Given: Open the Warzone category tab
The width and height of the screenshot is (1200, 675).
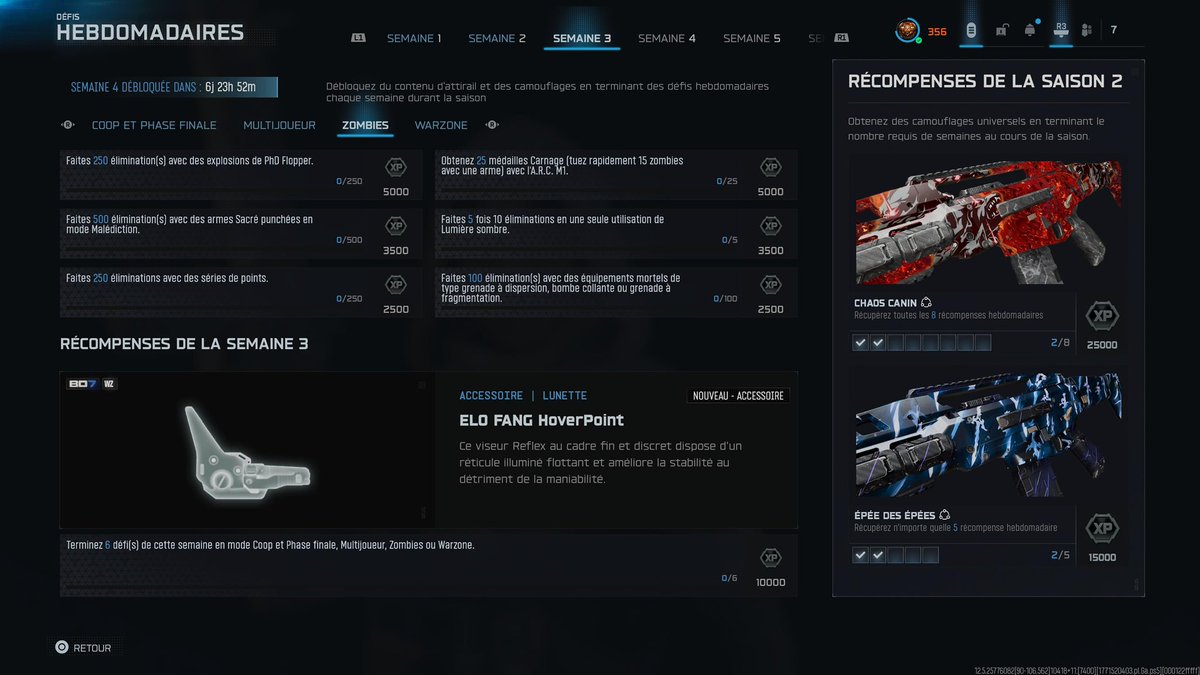Looking at the screenshot, I should pyautogui.click(x=441, y=126).
